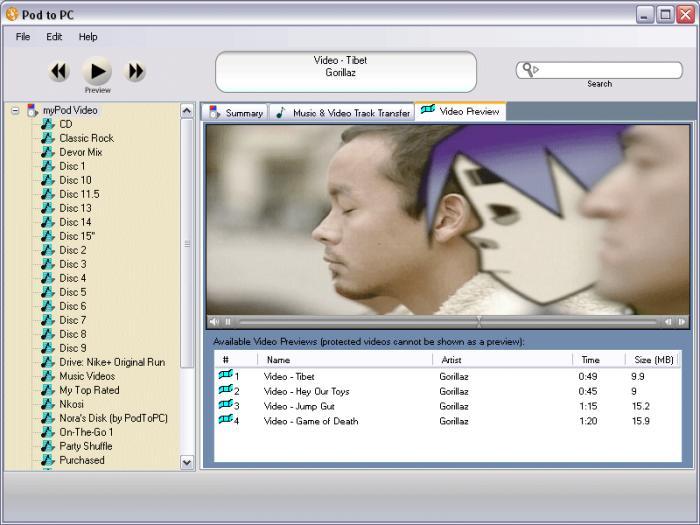
Task: Select the Disc 9 playlist icon
Action: pyautogui.click(x=47, y=348)
